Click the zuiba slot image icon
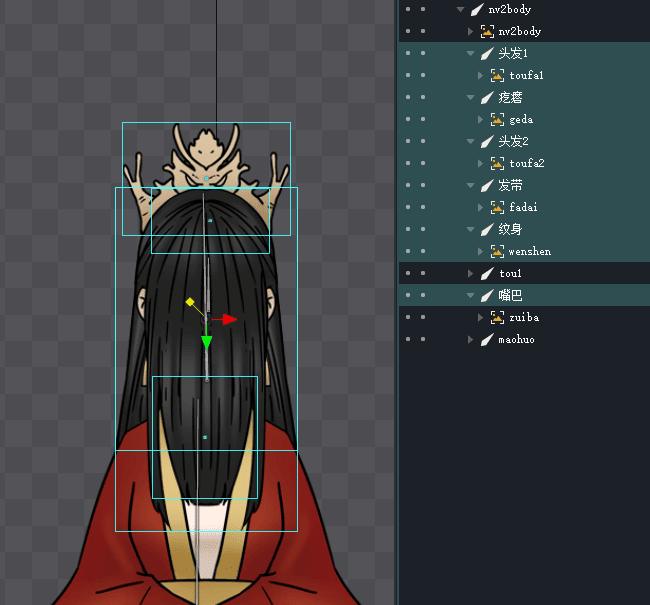Screen dimensions: 650x605 [497, 318]
